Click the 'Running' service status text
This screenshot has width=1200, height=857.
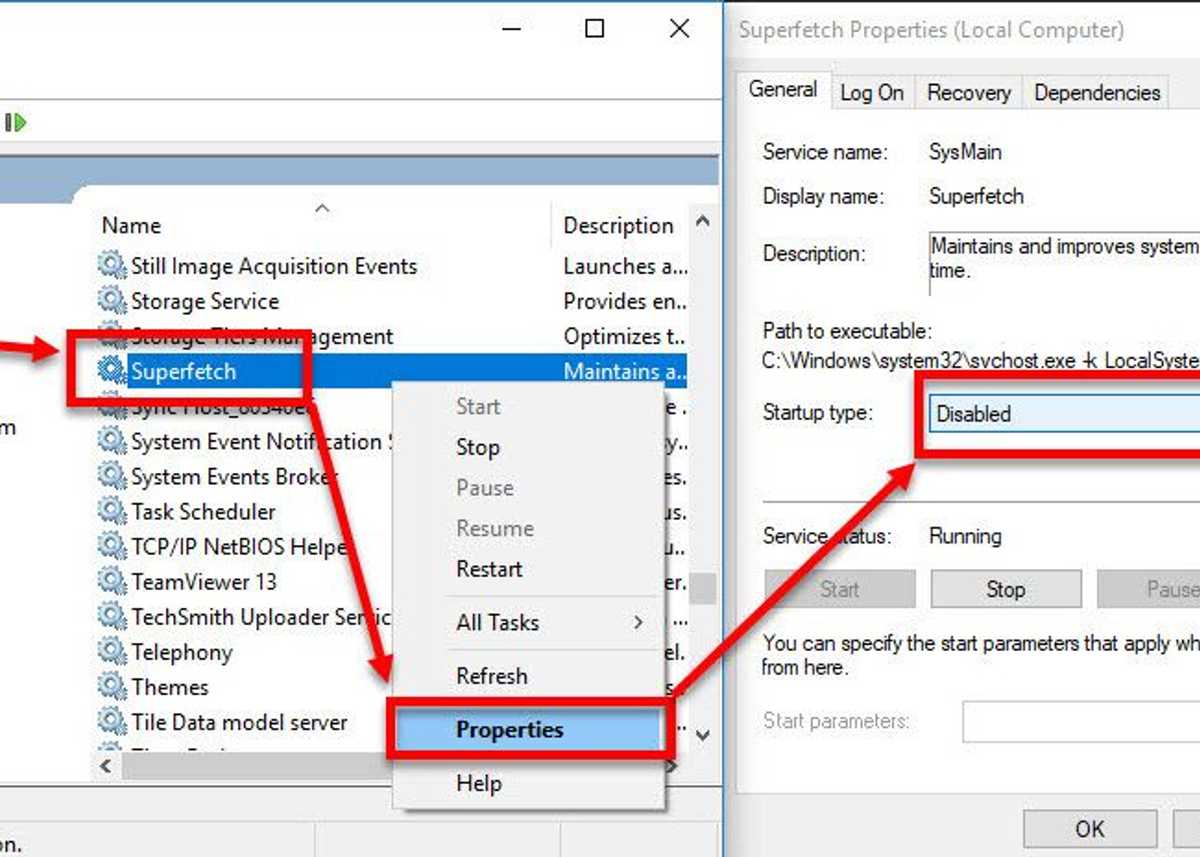pyautogui.click(x=965, y=536)
